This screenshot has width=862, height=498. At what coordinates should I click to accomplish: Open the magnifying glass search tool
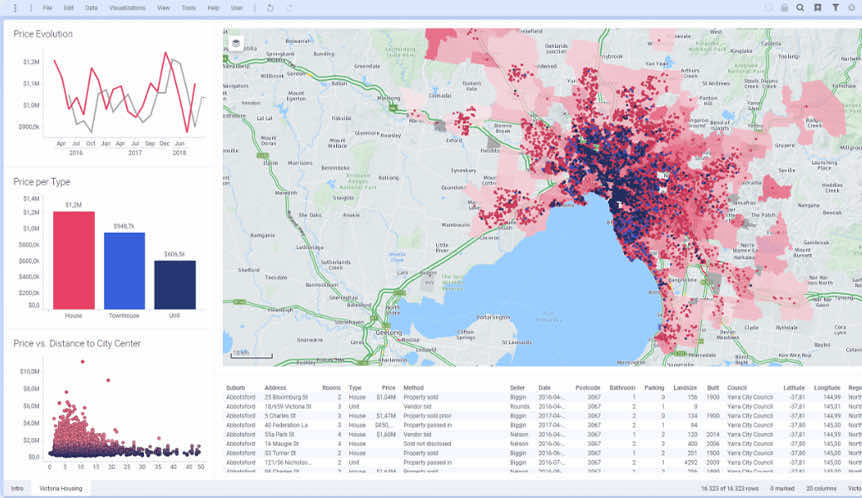click(800, 8)
